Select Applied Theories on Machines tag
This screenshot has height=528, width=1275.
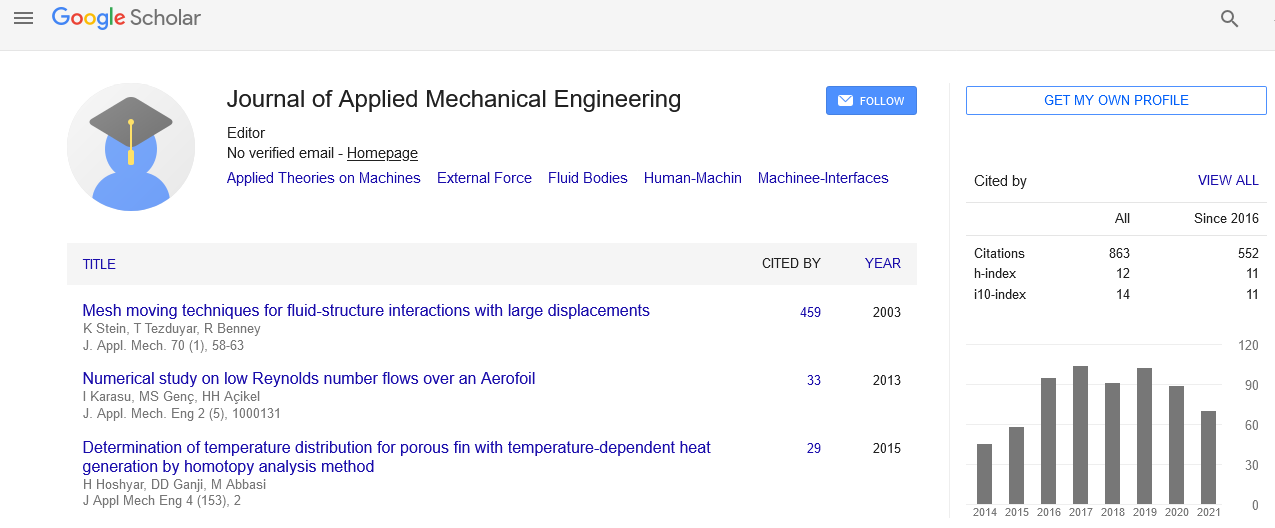(323, 178)
